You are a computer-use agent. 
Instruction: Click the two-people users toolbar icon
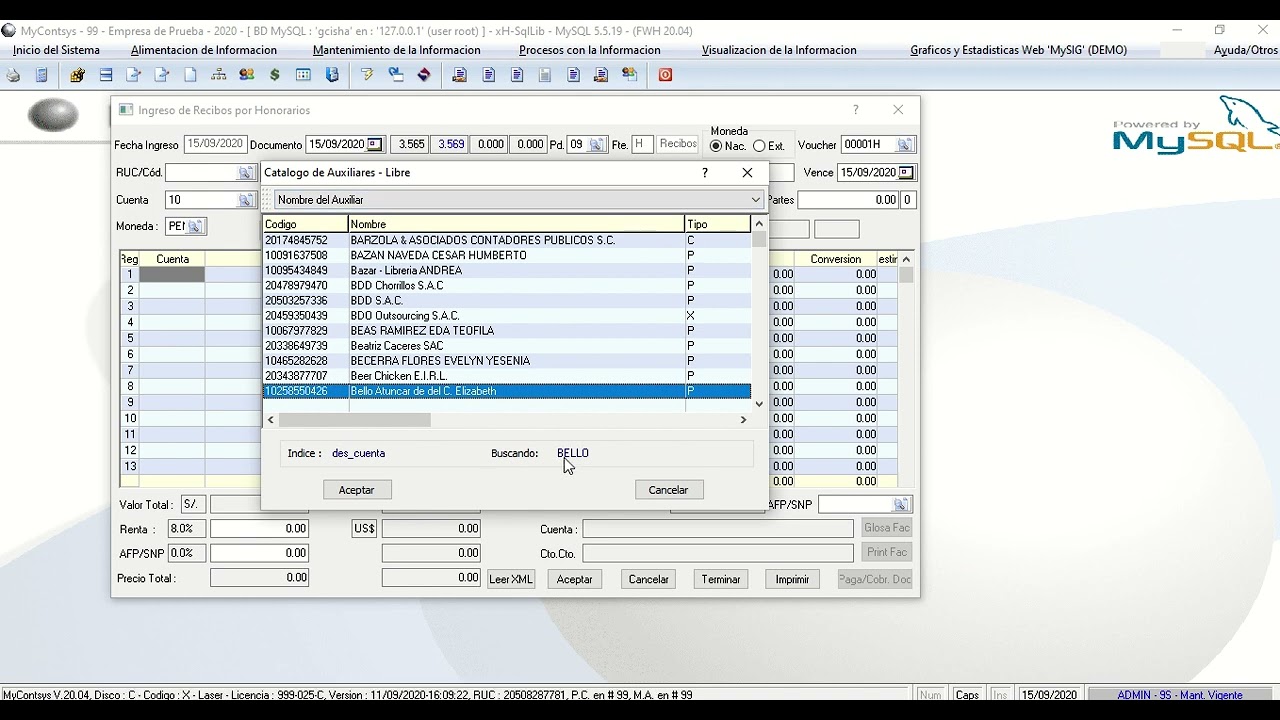246,75
